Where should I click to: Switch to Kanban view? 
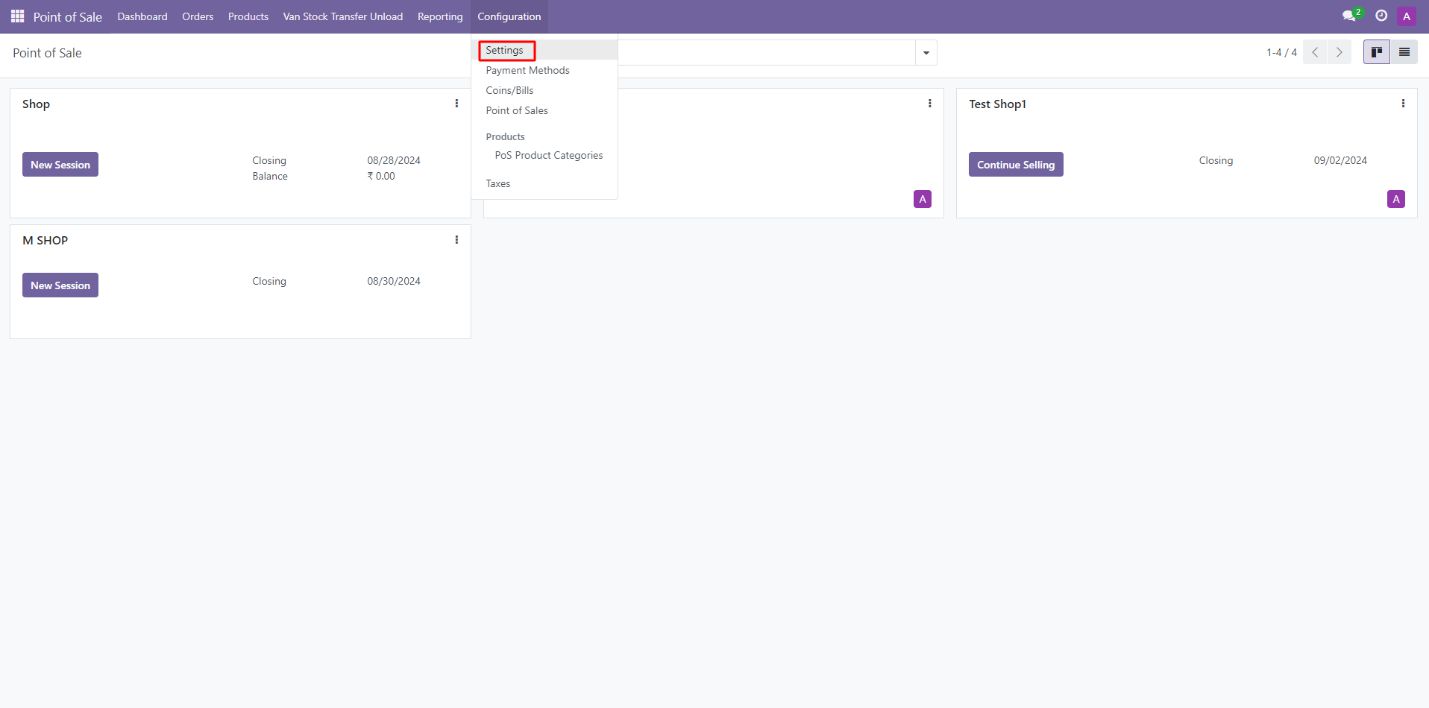click(x=1377, y=52)
